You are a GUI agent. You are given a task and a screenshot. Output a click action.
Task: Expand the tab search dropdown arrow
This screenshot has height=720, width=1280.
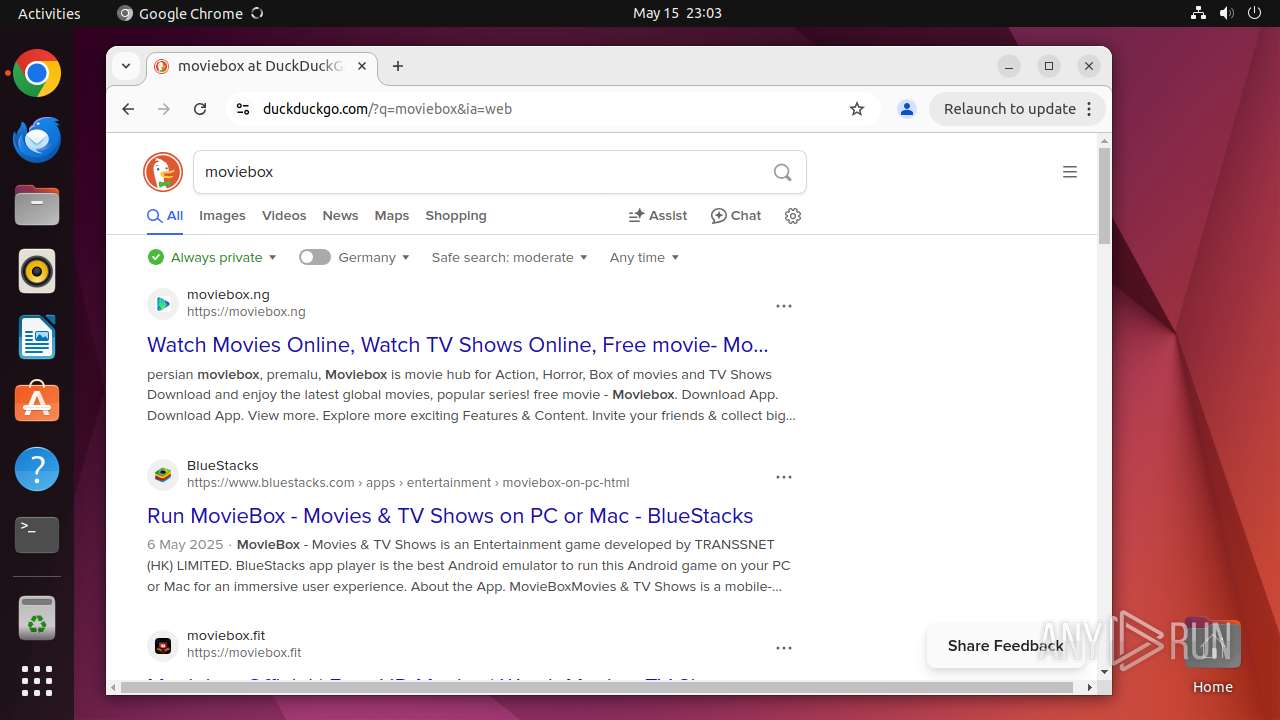[x=126, y=66]
